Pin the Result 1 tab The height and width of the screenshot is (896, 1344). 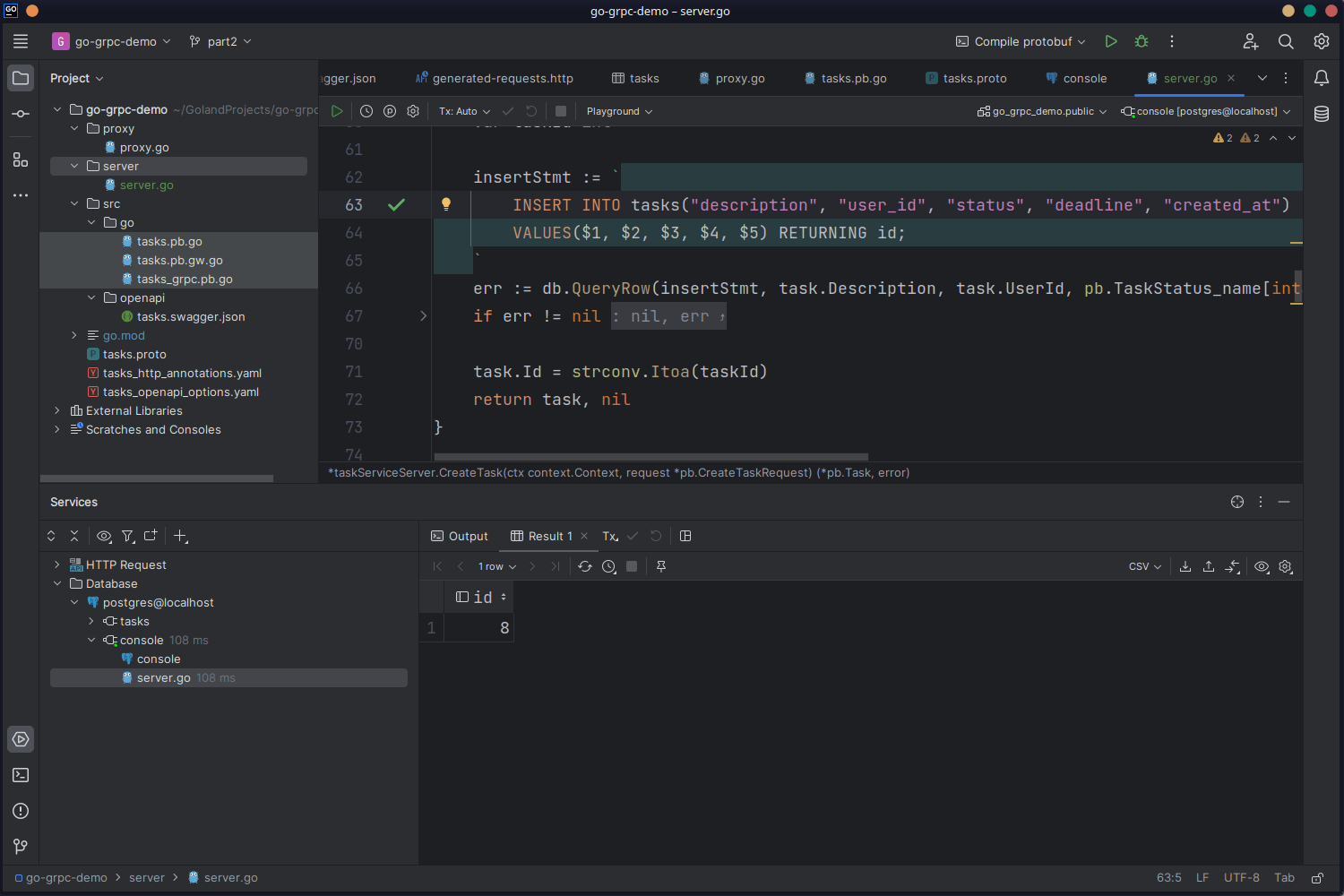coord(661,566)
